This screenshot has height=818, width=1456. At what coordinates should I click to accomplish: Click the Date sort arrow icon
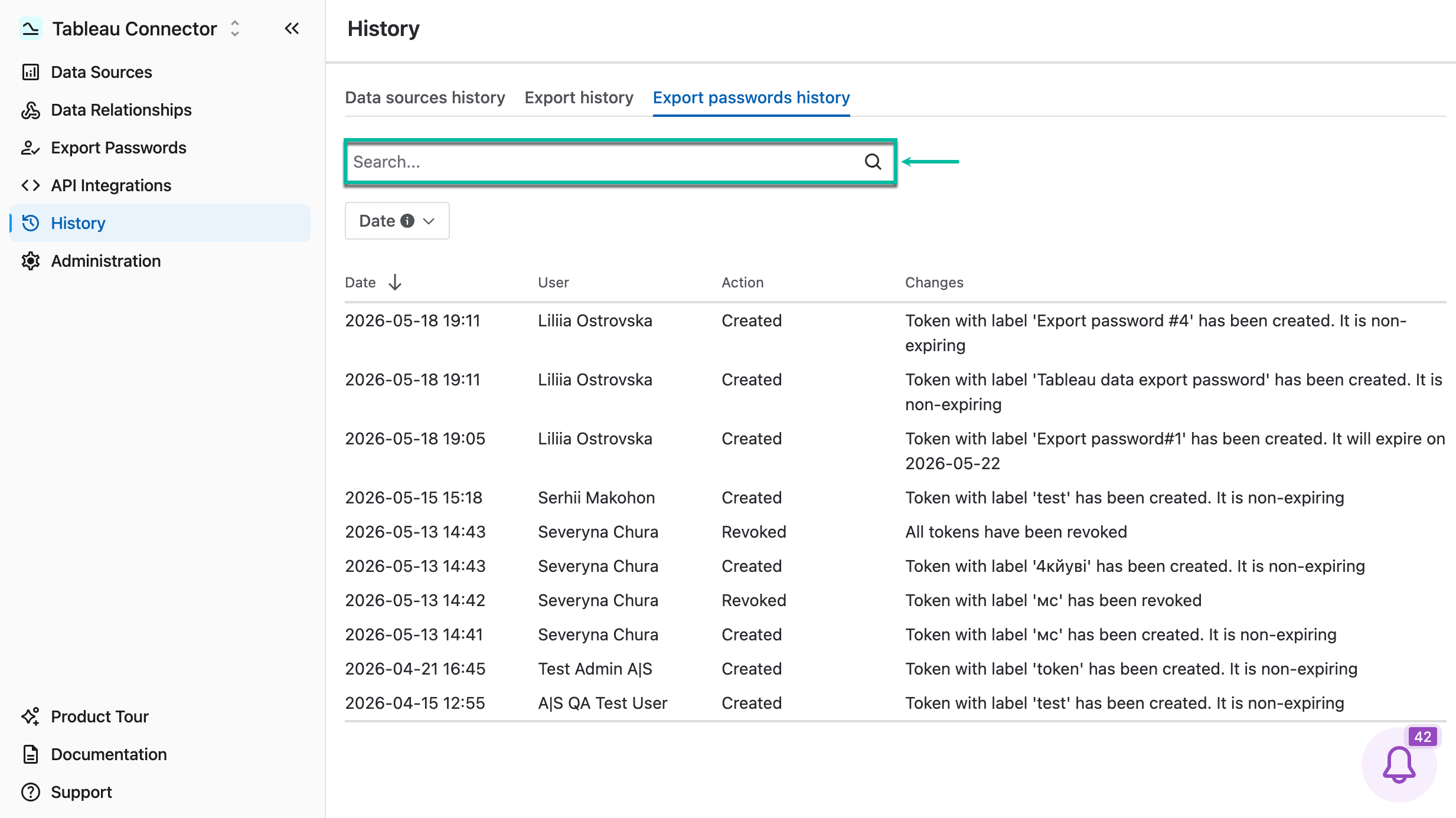(395, 282)
